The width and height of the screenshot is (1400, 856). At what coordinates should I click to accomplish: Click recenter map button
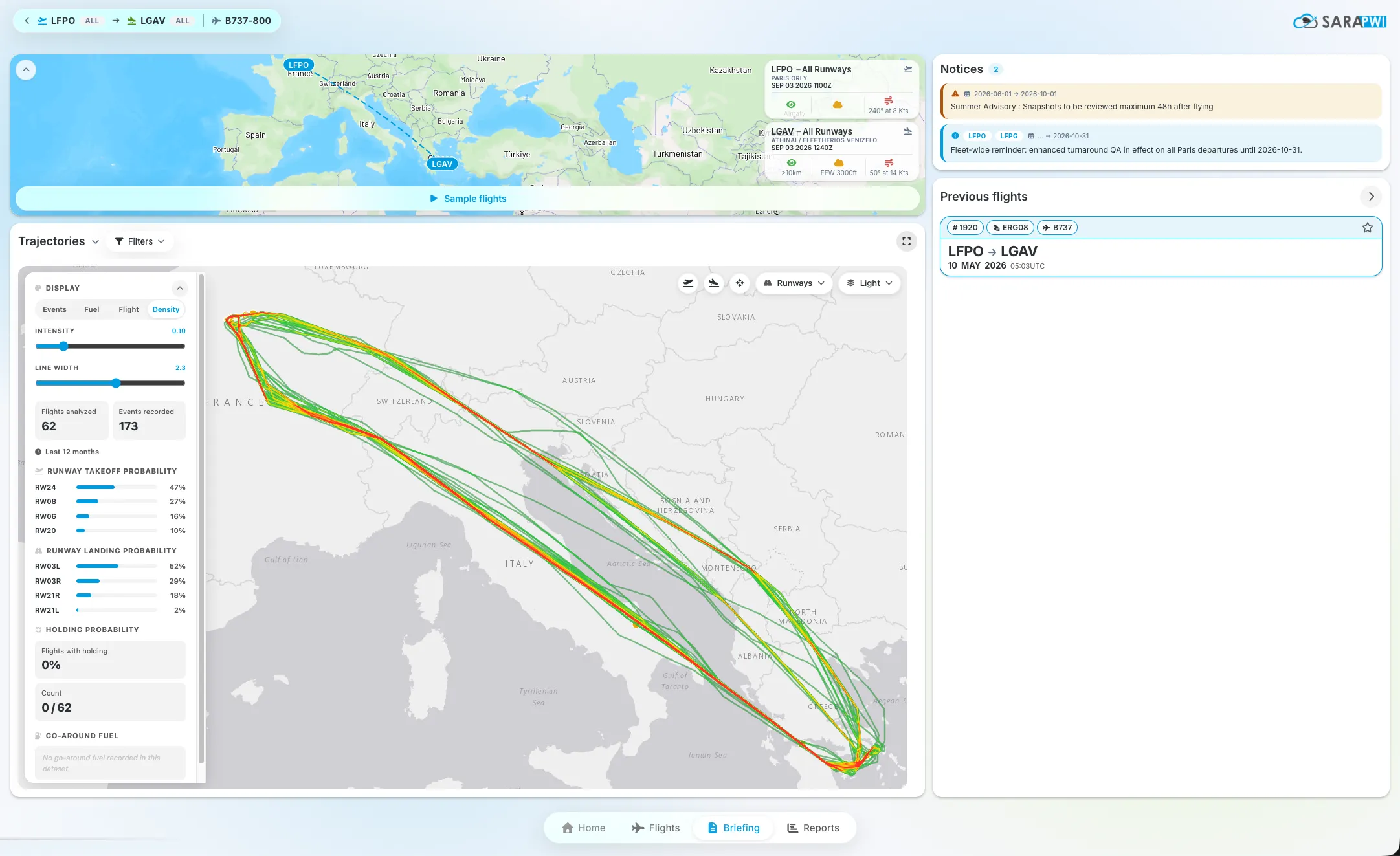tap(739, 283)
